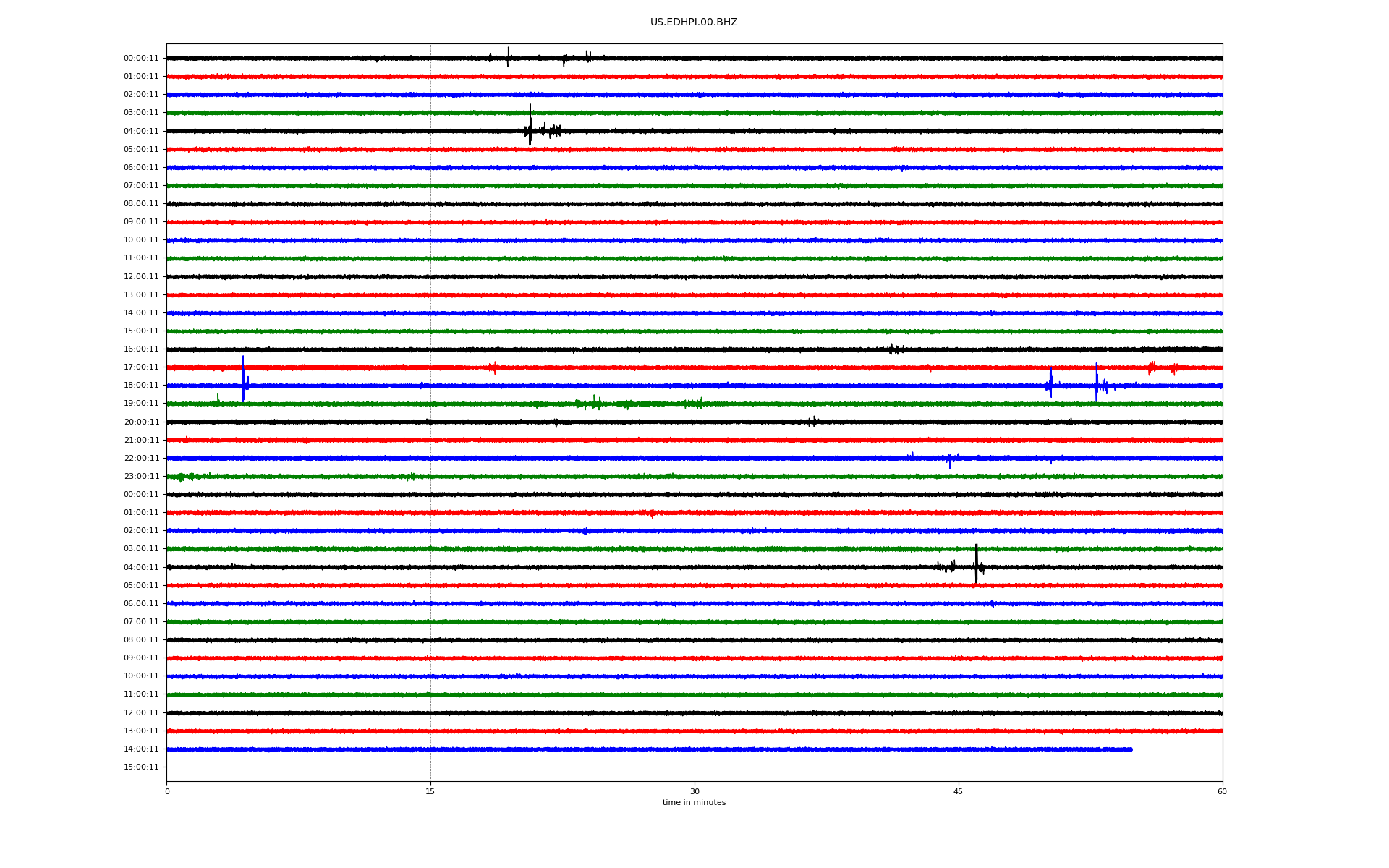Click the 0 tick label on x-axis
This screenshot has height=868, width=1389.
tap(167, 791)
